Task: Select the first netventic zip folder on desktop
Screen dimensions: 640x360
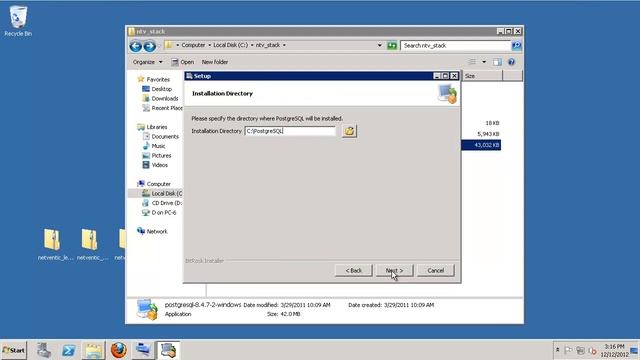Action: click(54, 244)
